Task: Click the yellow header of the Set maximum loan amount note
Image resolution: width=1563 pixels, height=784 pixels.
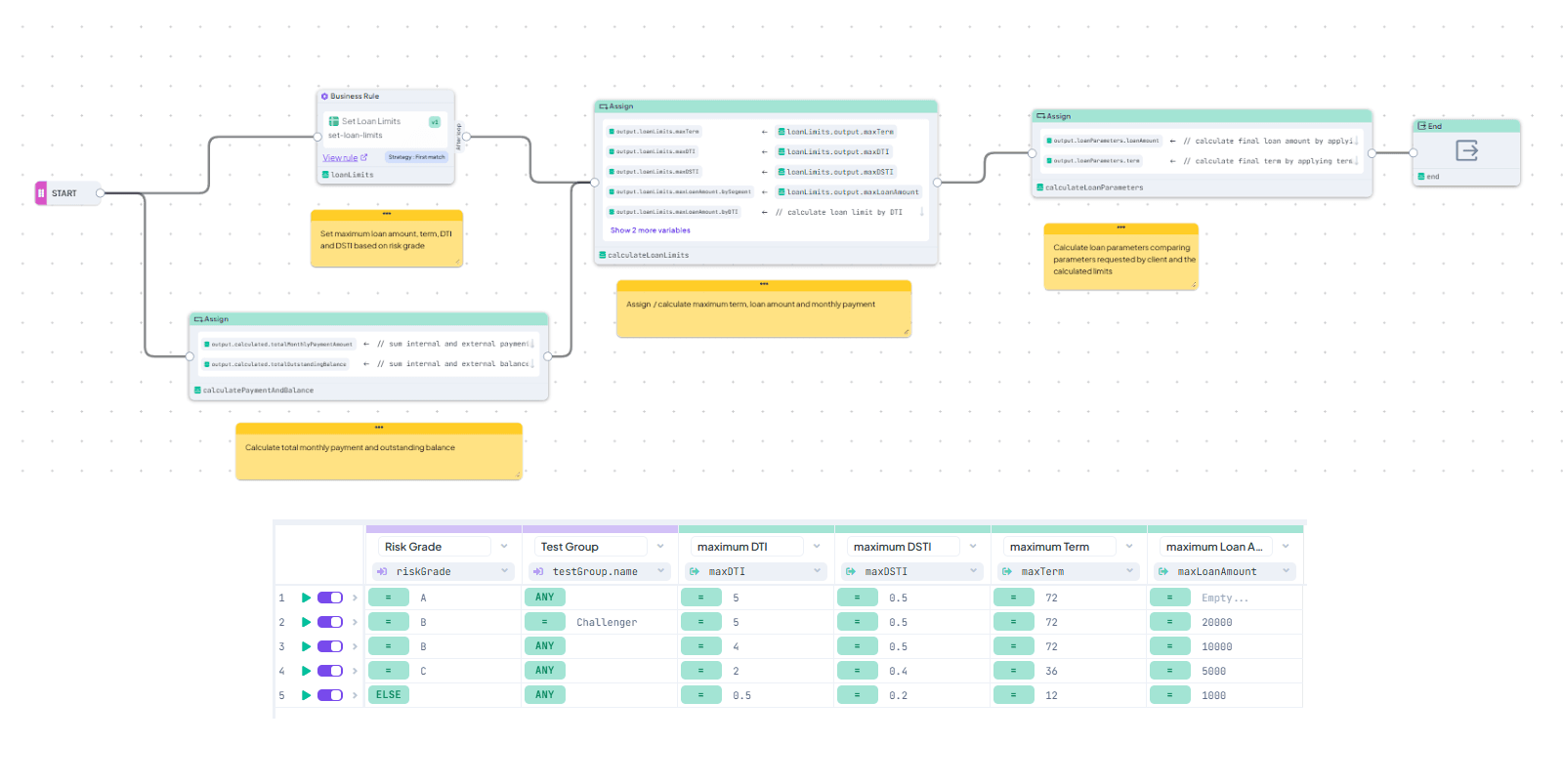Action: click(x=386, y=215)
